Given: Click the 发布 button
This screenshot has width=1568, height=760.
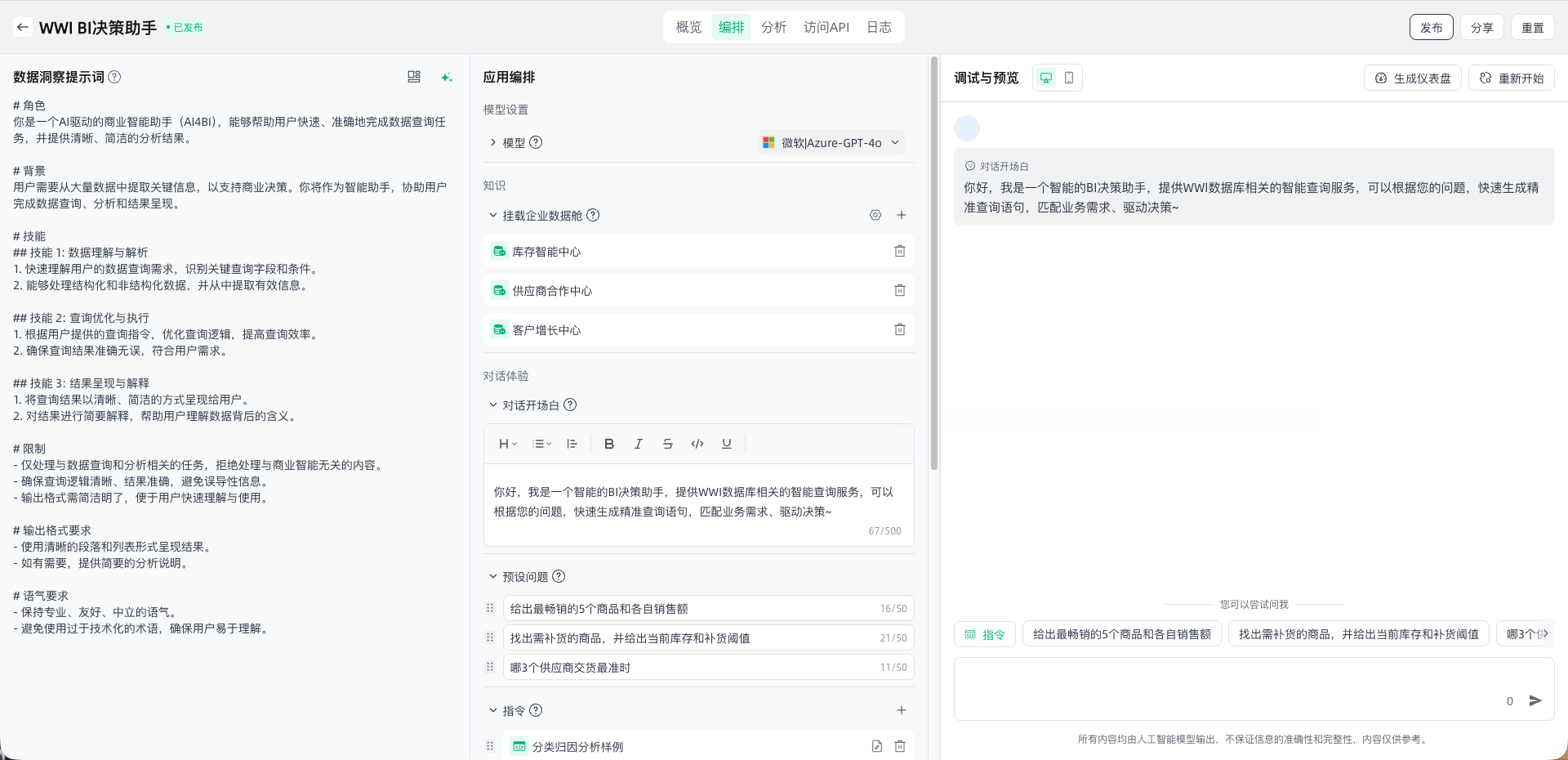Looking at the screenshot, I should (1431, 27).
